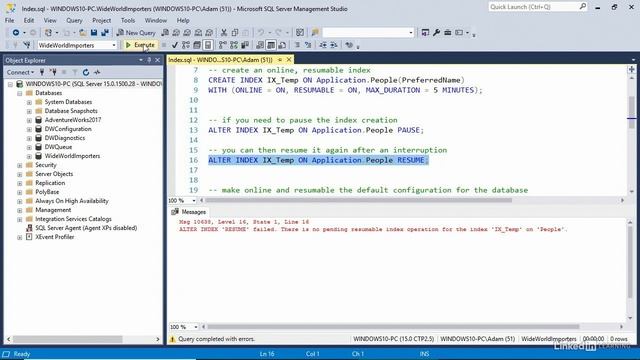
Task: Click the Display Estimated Execution Plan icon
Action: 186,45
